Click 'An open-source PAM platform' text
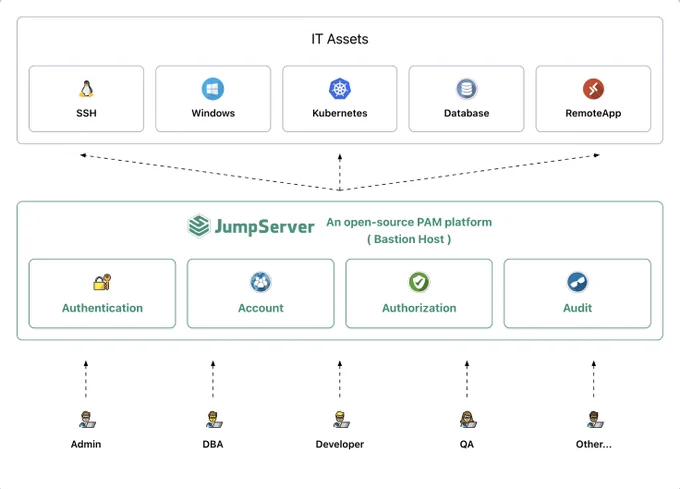The image size is (680, 489). [409, 222]
